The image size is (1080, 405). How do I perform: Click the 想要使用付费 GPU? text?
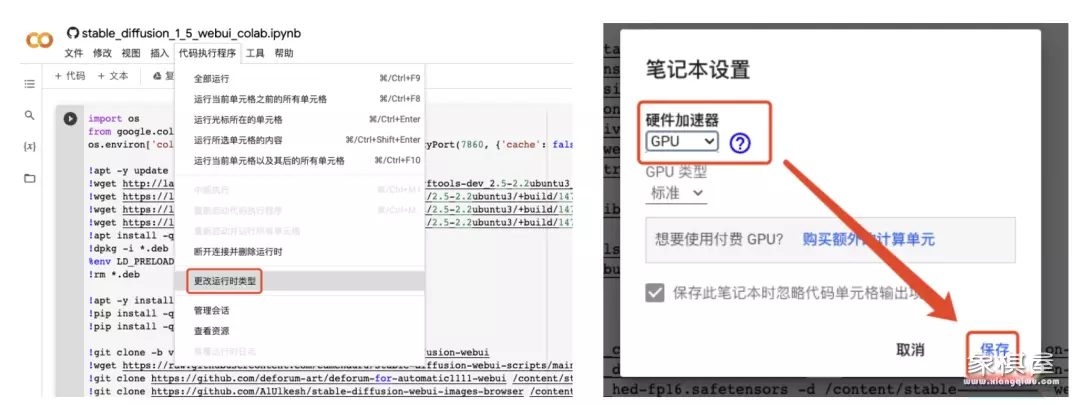(720, 240)
